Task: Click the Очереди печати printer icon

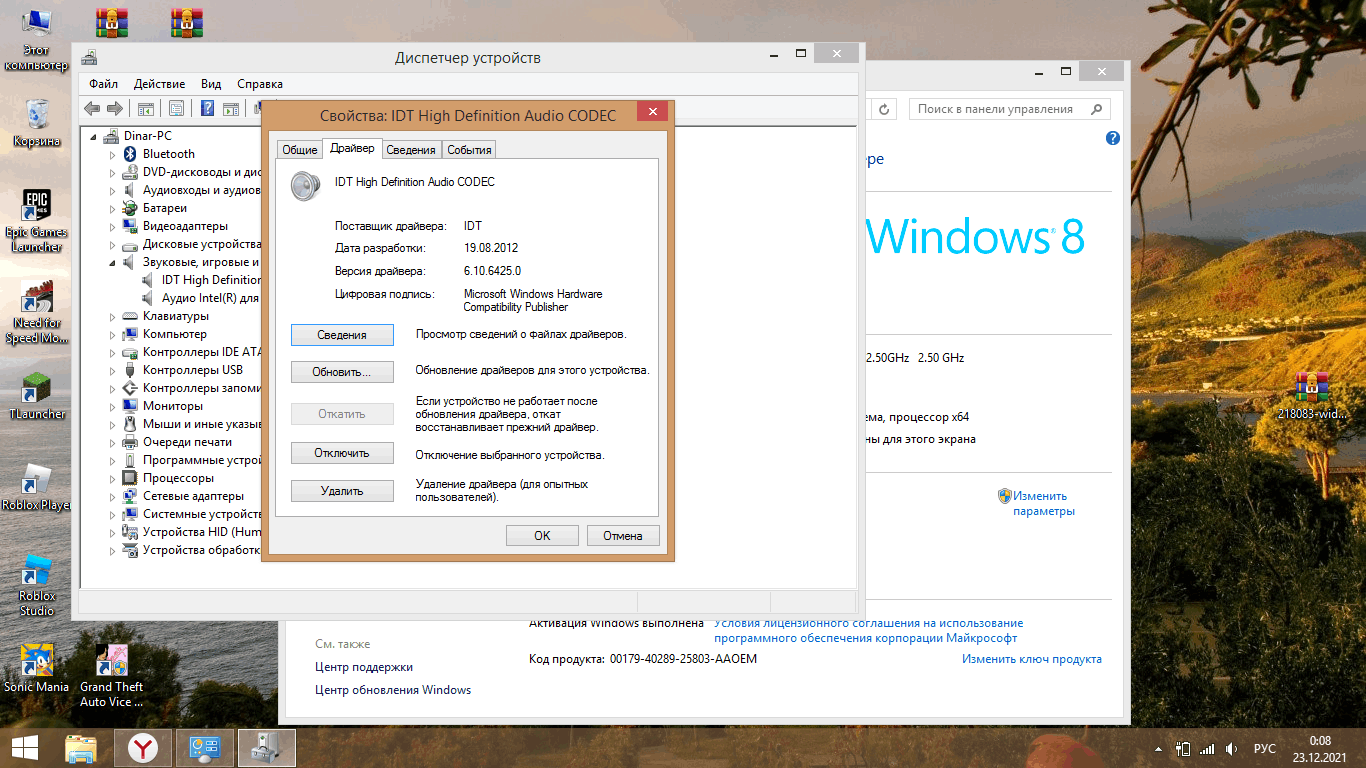Action: pyautogui.click(x=129, y=442)
